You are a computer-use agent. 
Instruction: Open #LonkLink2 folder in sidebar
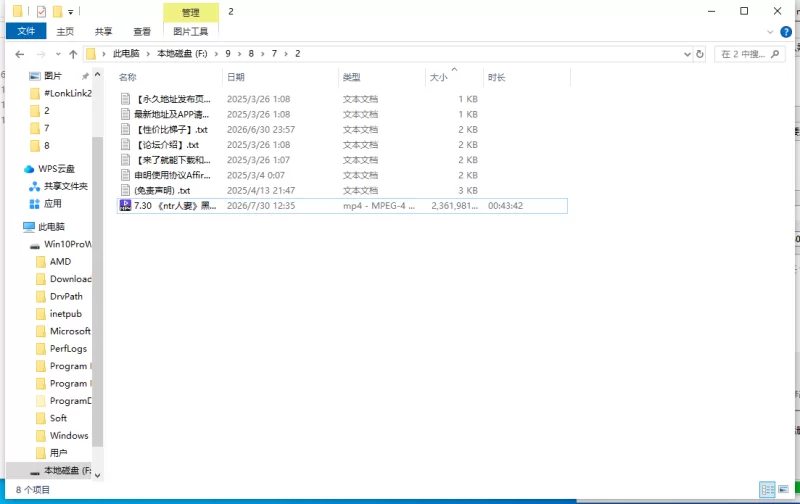pyautogui.click(x=68, y=93)
